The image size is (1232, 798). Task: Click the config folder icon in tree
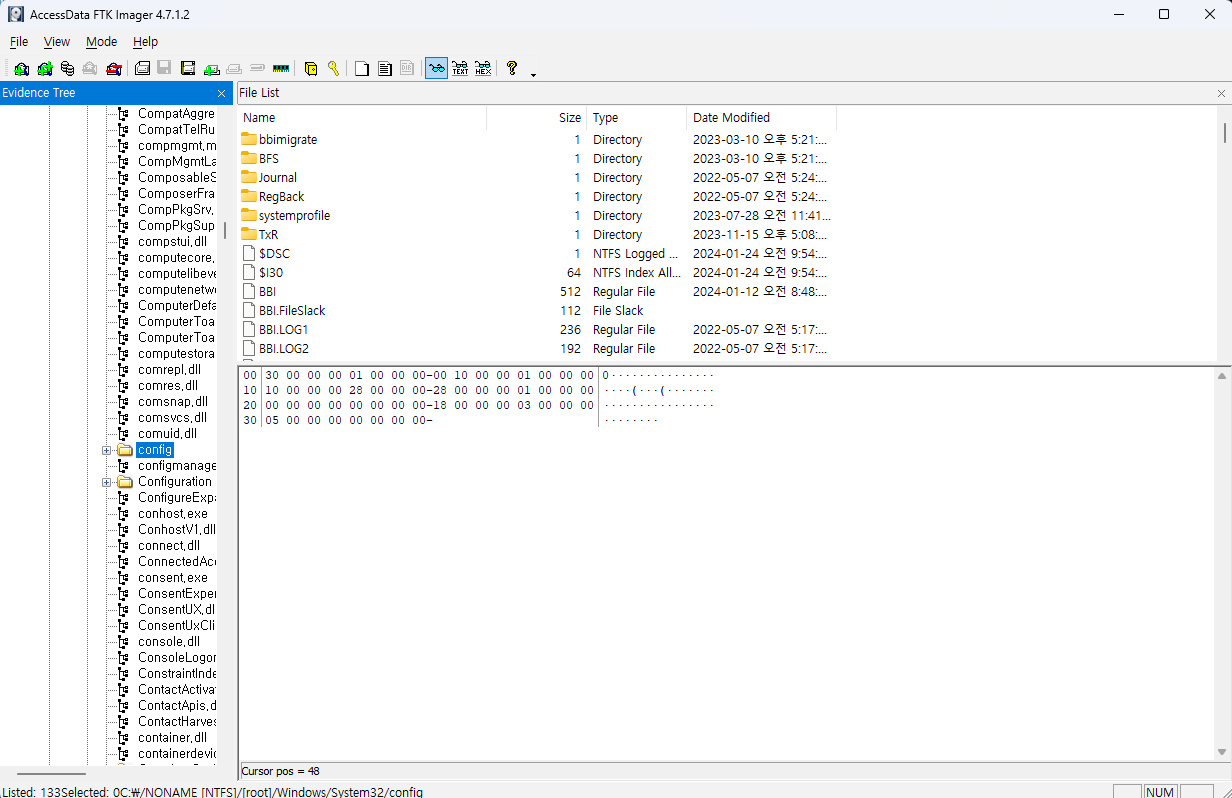[125, 450]
